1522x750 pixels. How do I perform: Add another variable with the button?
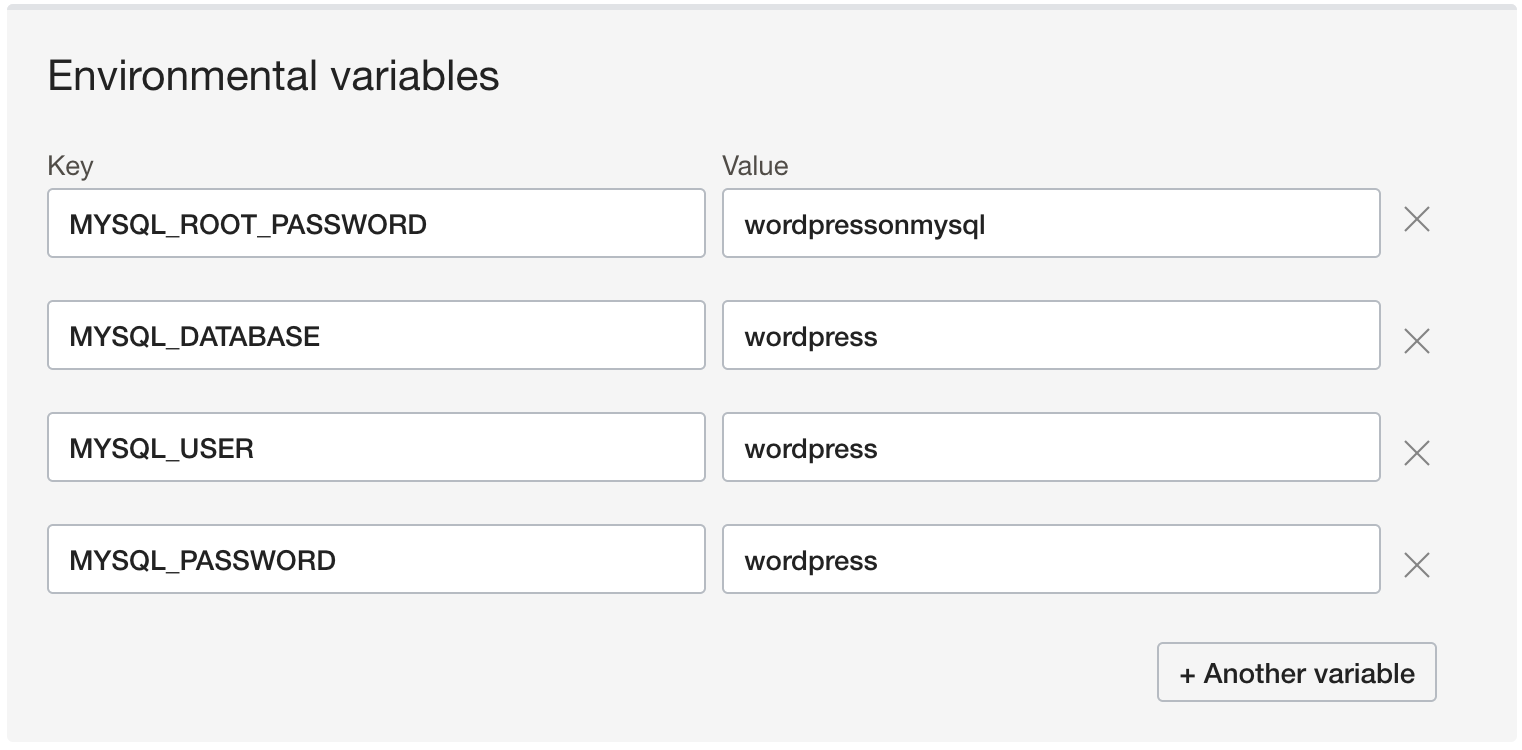[x=1297, y=672]
